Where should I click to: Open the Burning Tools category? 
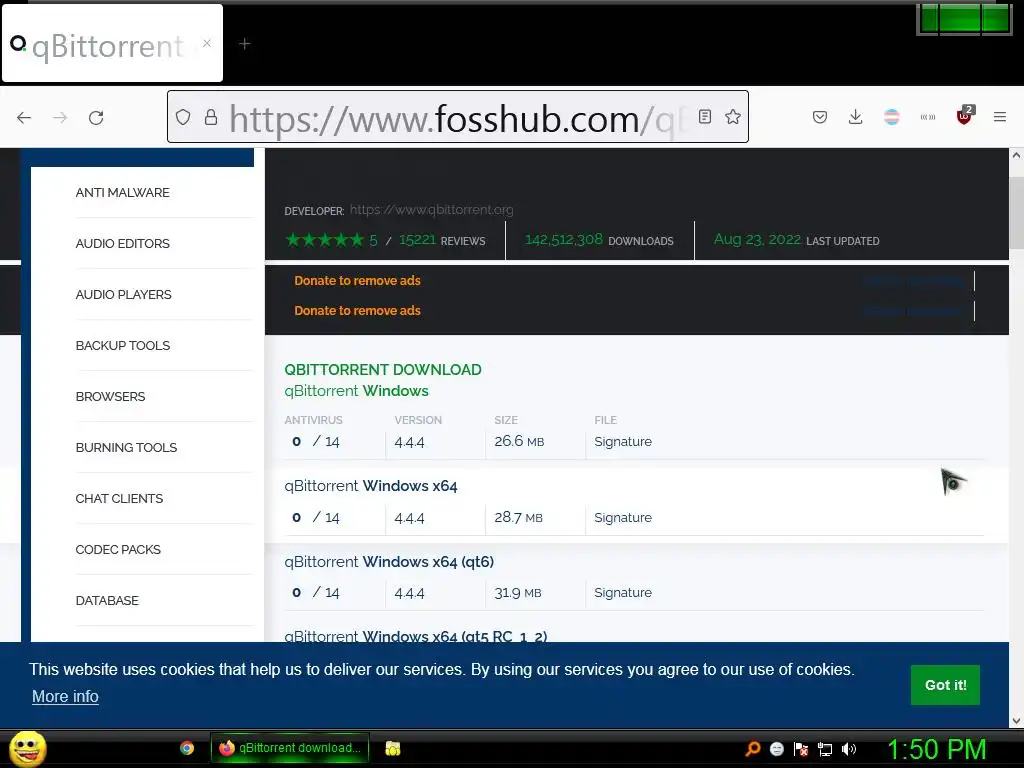126,447
